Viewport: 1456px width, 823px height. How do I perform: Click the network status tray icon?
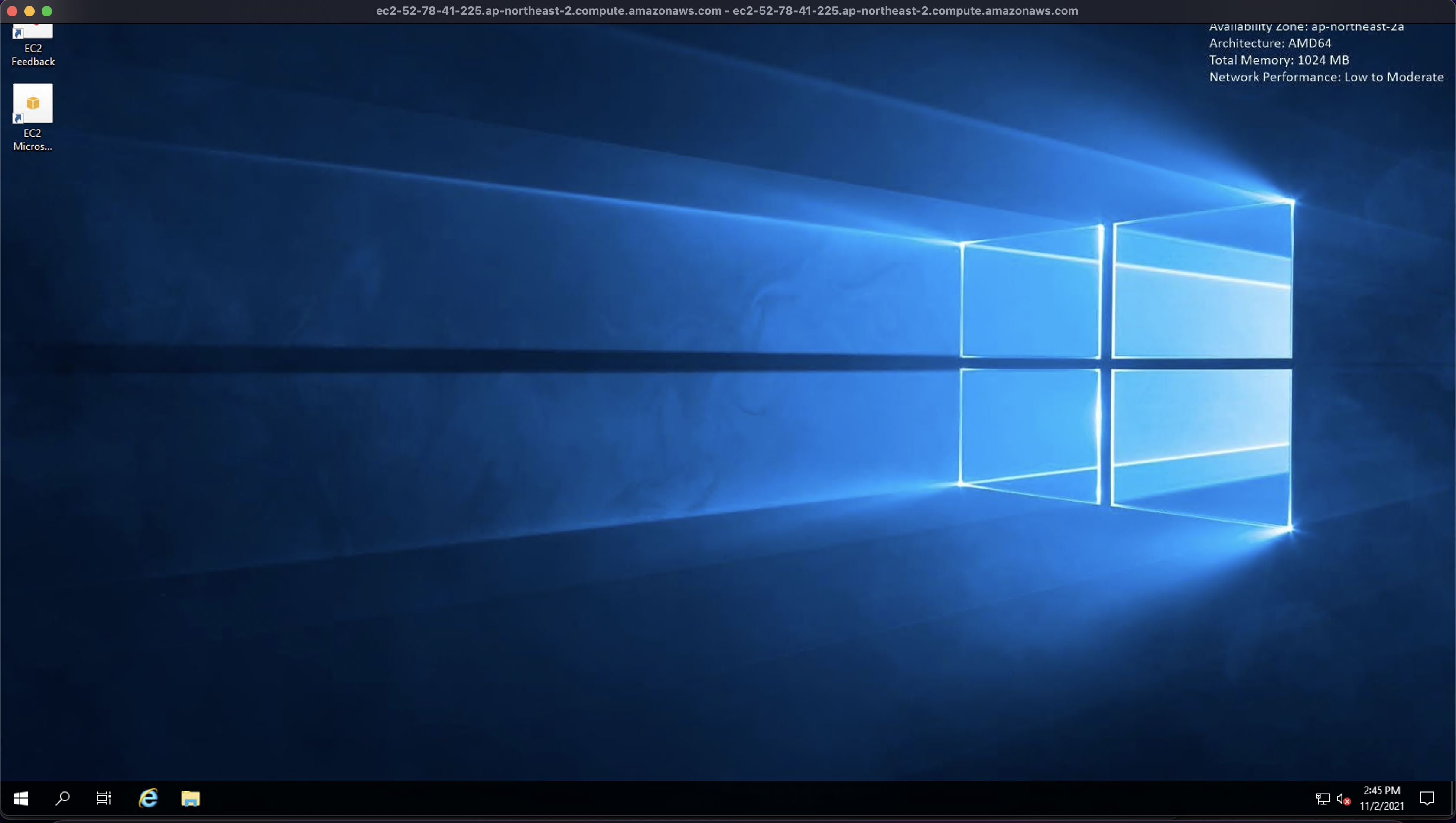[x=1323, y=799]
